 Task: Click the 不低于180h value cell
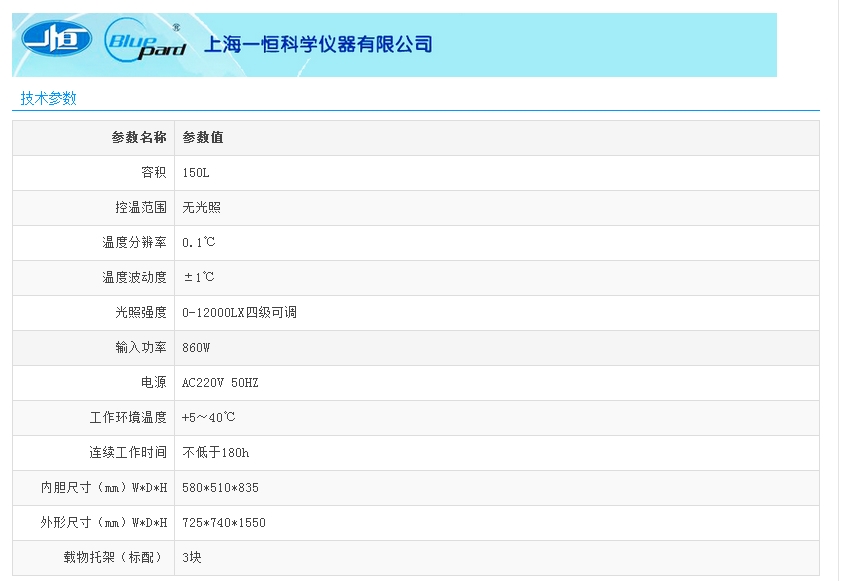(216, 452)
